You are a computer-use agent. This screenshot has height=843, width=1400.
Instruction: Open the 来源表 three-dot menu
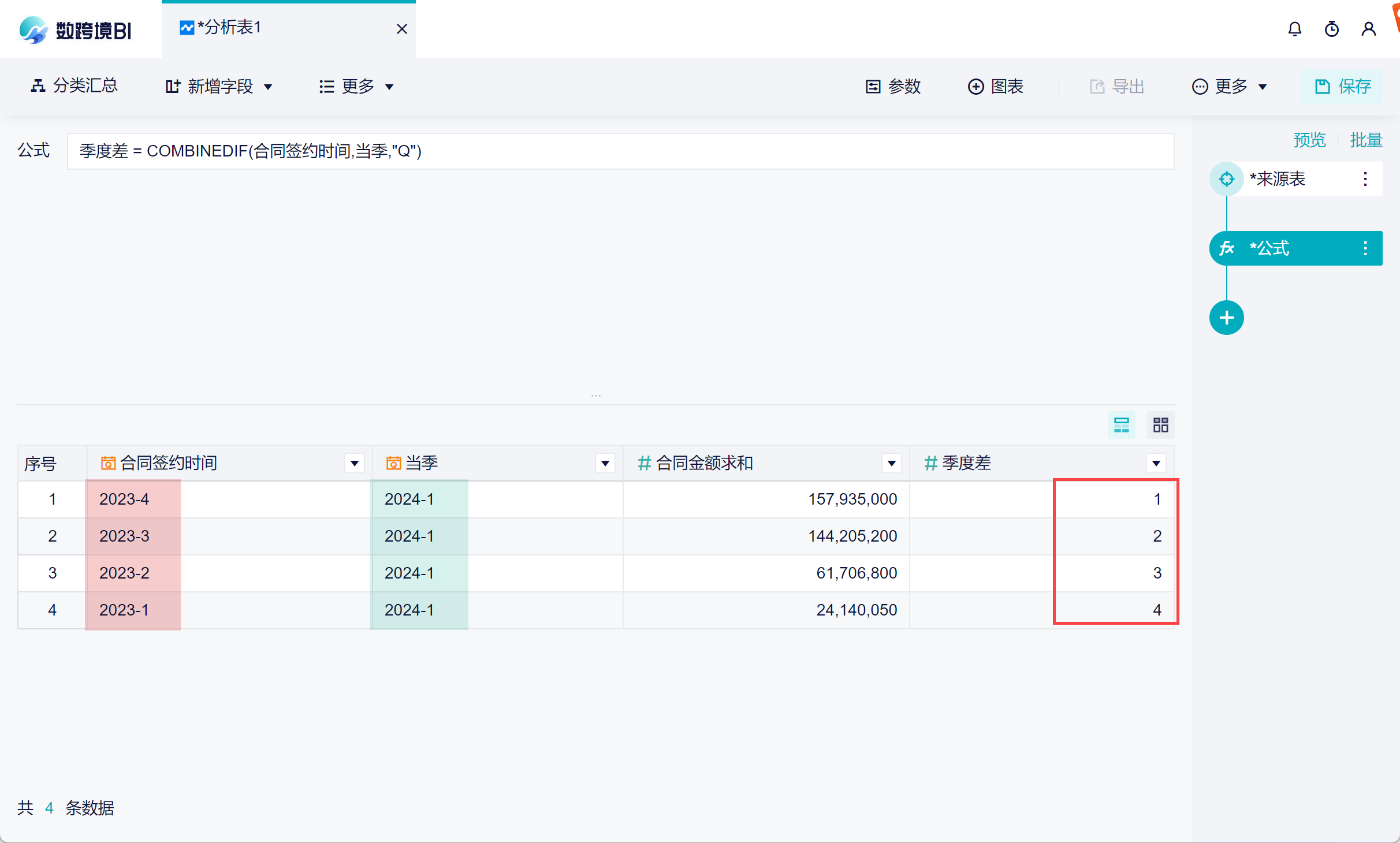pyautogui.click(x=1365, y=179)
